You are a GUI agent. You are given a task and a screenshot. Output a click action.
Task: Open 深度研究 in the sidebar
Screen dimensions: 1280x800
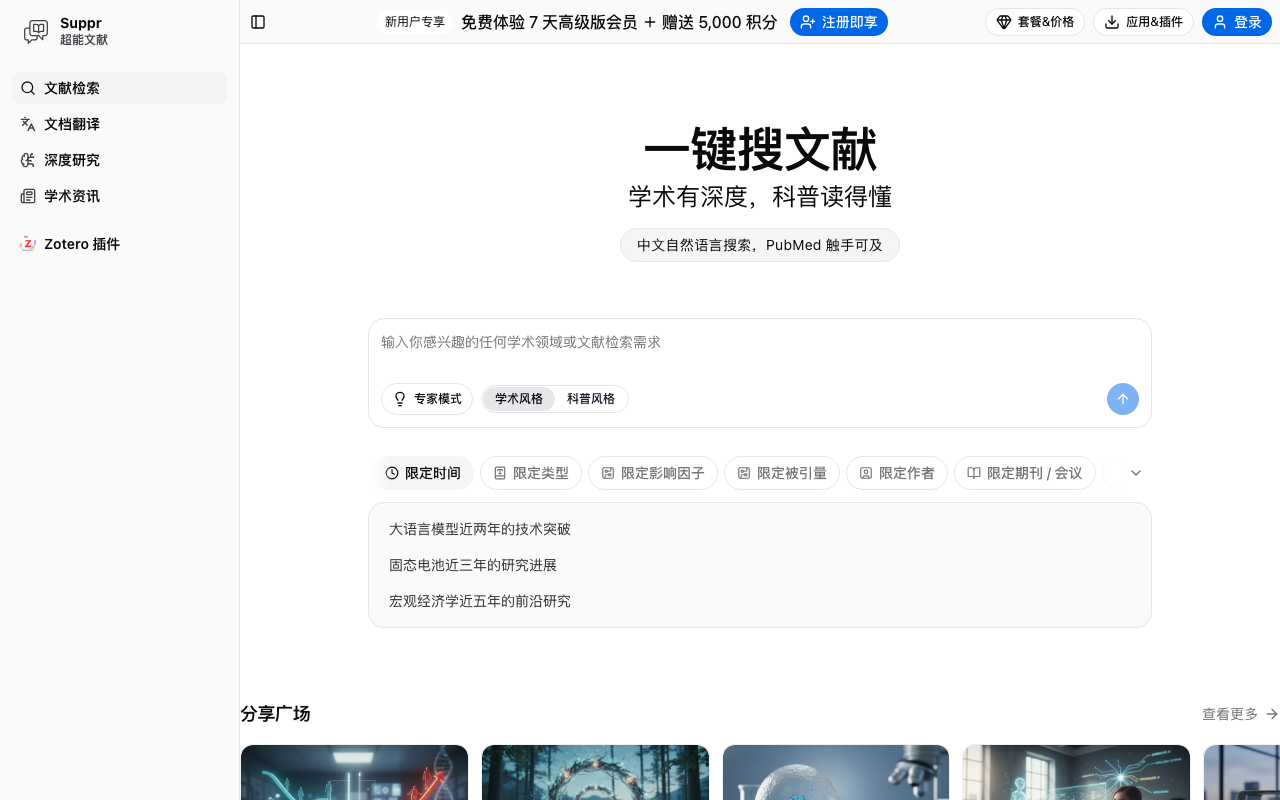tap(119, 160)
